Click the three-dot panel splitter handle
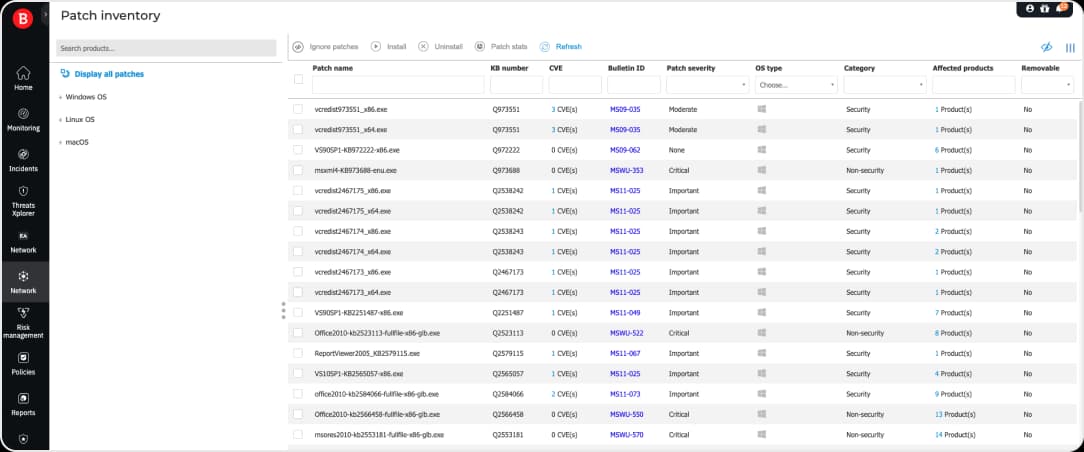 283,310
